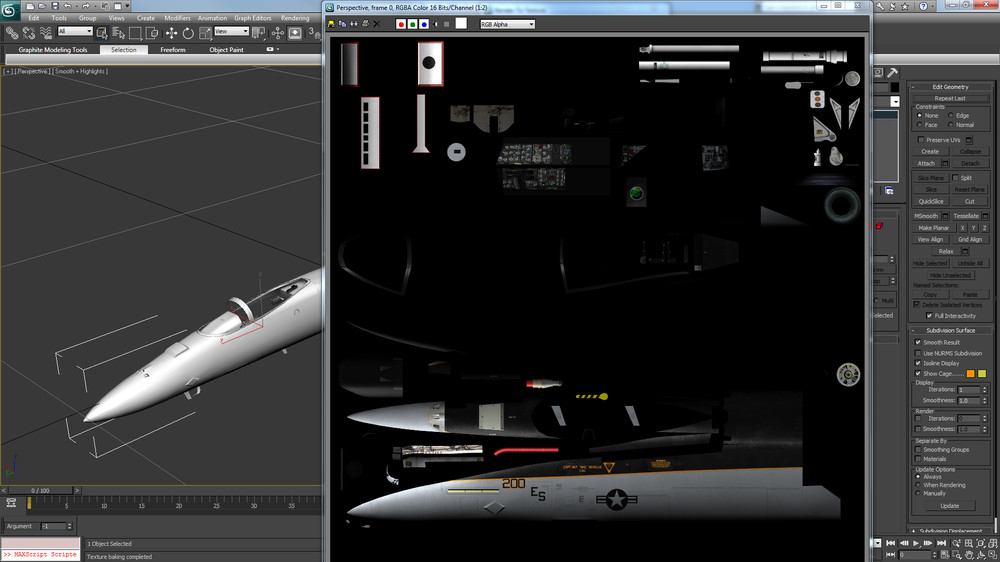The height and width of the screenshot is (562, 1000).
Task: Toggle Smooth Result checkbox
Action: pyautogui.click(x=918, y=342)
